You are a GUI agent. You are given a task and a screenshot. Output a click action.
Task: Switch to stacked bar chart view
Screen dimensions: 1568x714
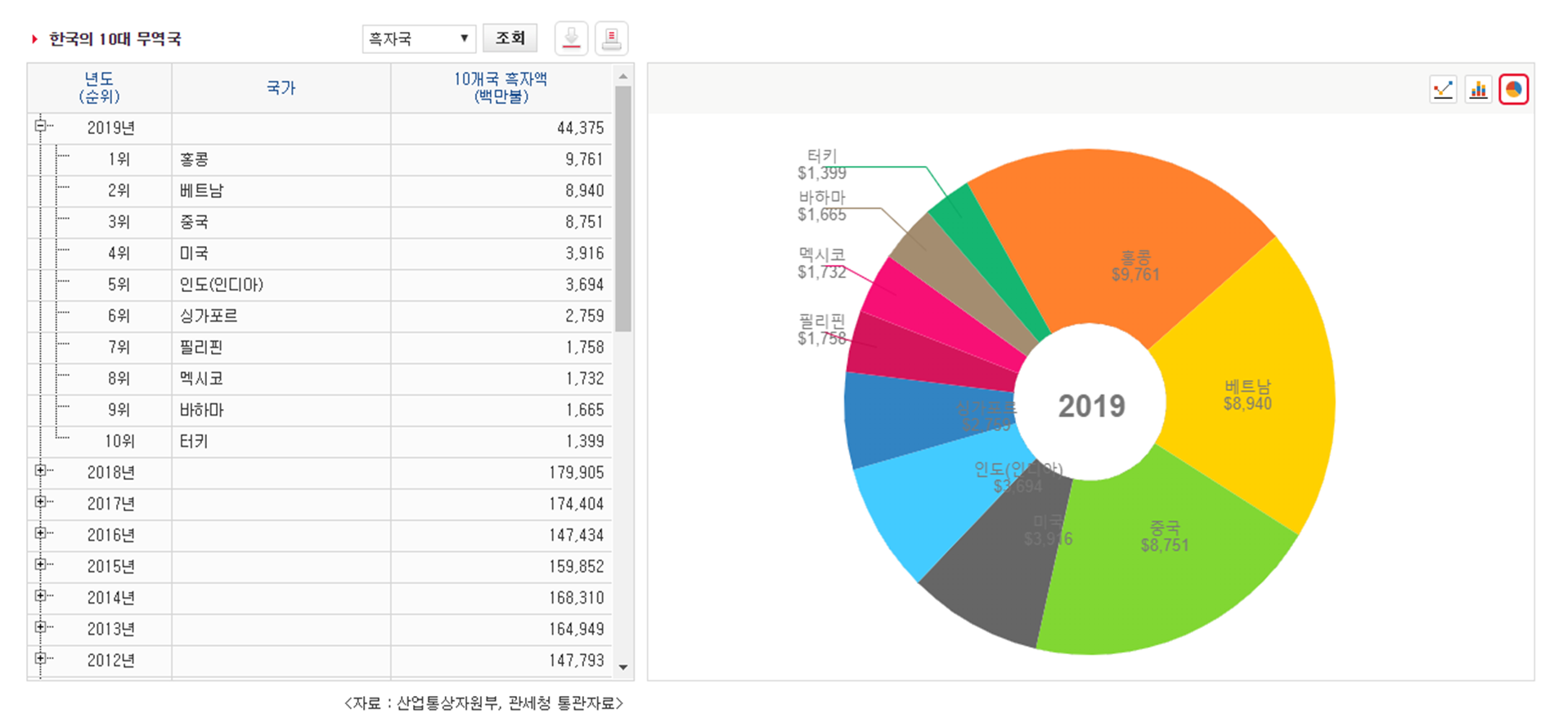tap(1478, 89)
